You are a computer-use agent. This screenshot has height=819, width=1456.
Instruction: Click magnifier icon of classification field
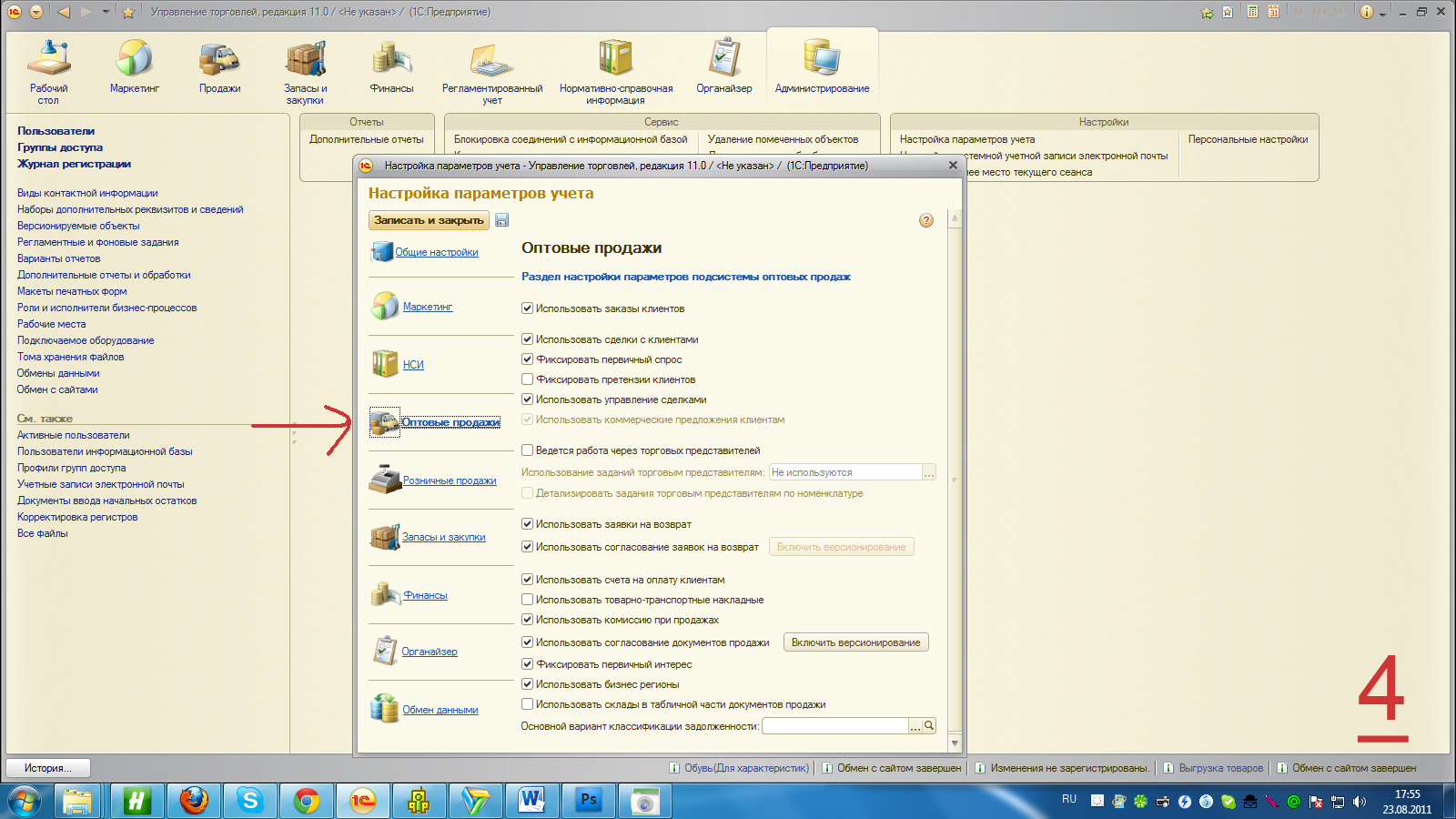click(929, 726)
